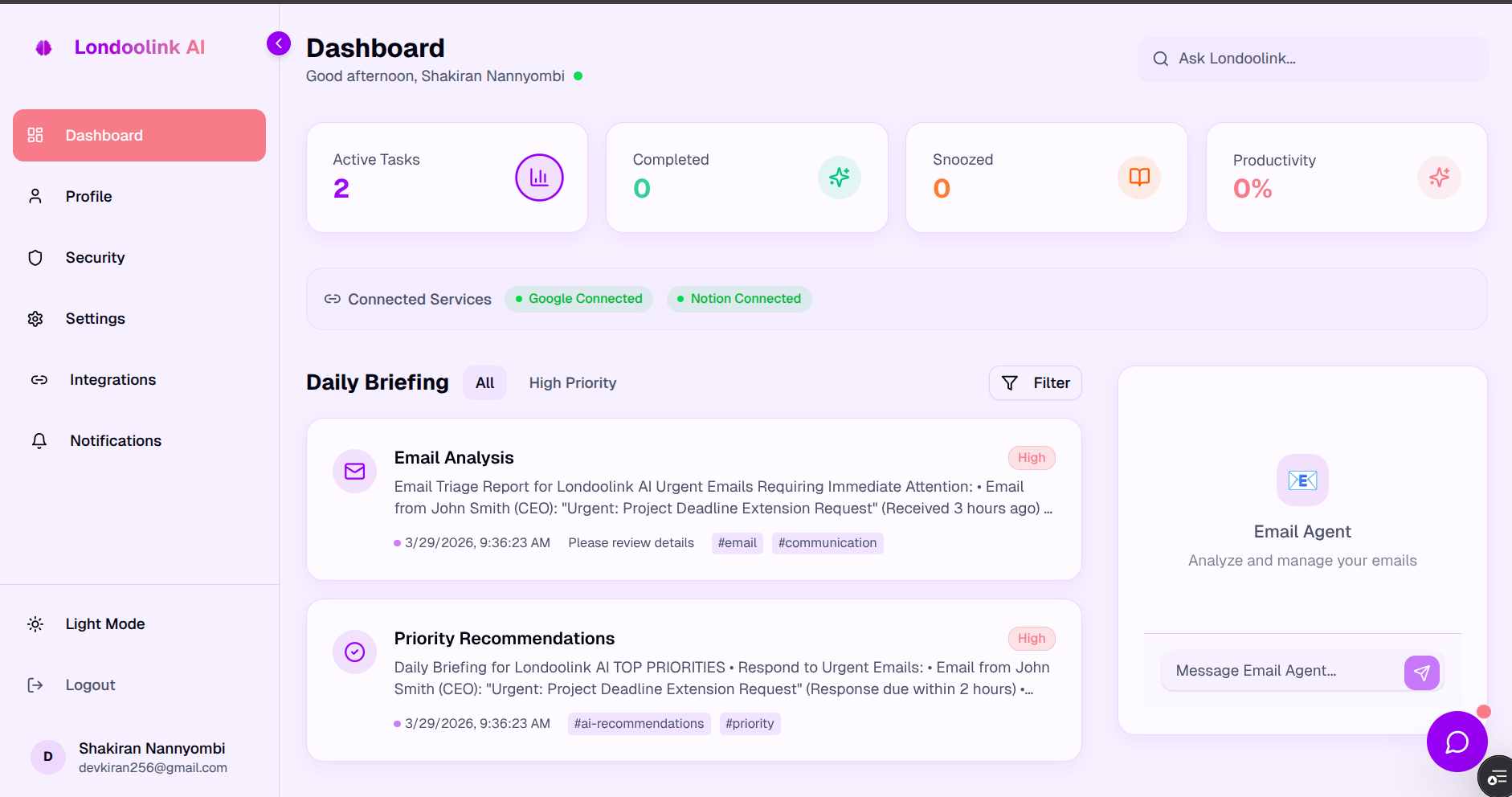Click the user avatar with letter D
The image size is (1512, 797).
[x=48, y=757]
